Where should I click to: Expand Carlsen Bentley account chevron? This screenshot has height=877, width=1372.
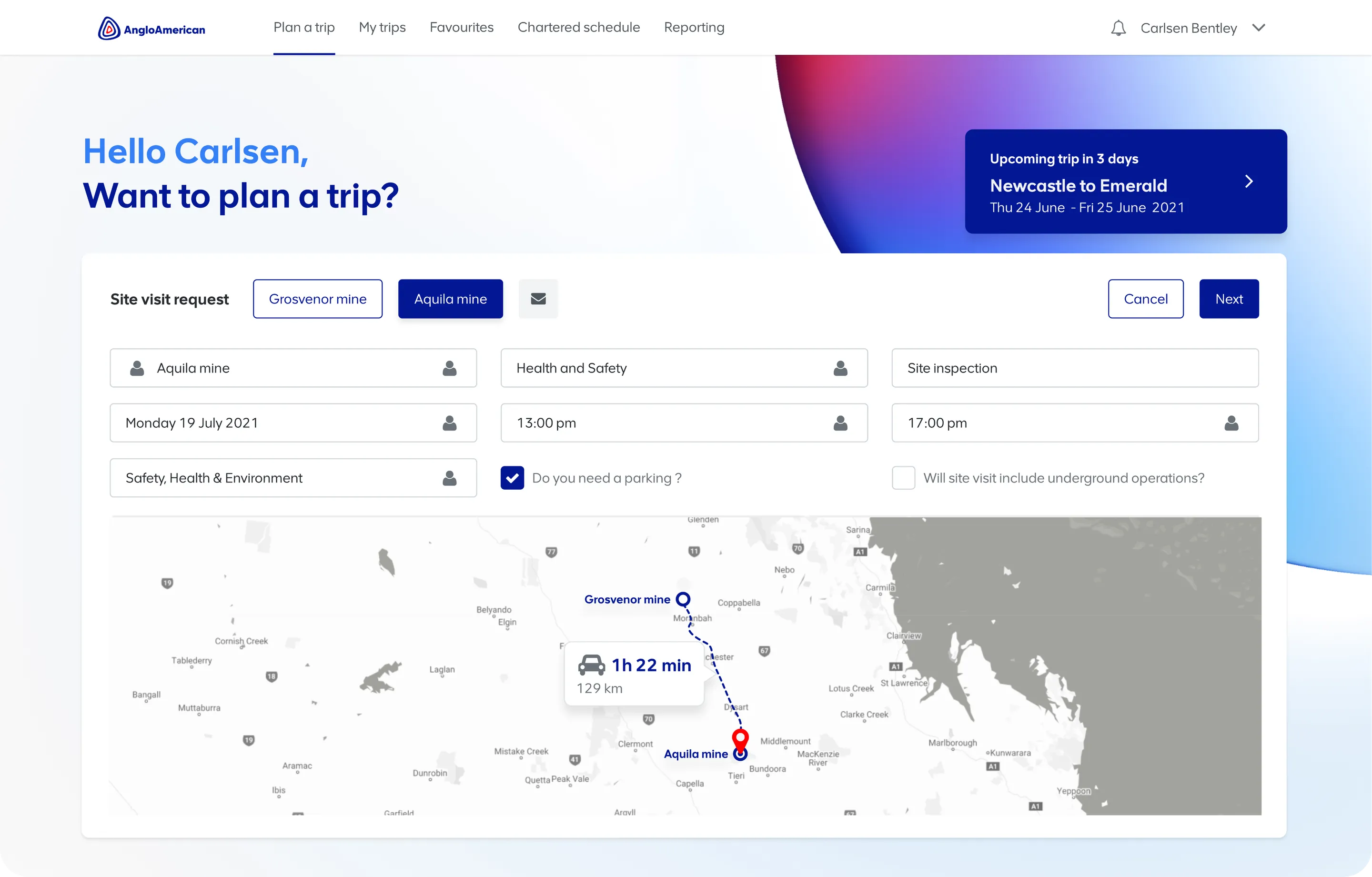(x=1259, y=27)
